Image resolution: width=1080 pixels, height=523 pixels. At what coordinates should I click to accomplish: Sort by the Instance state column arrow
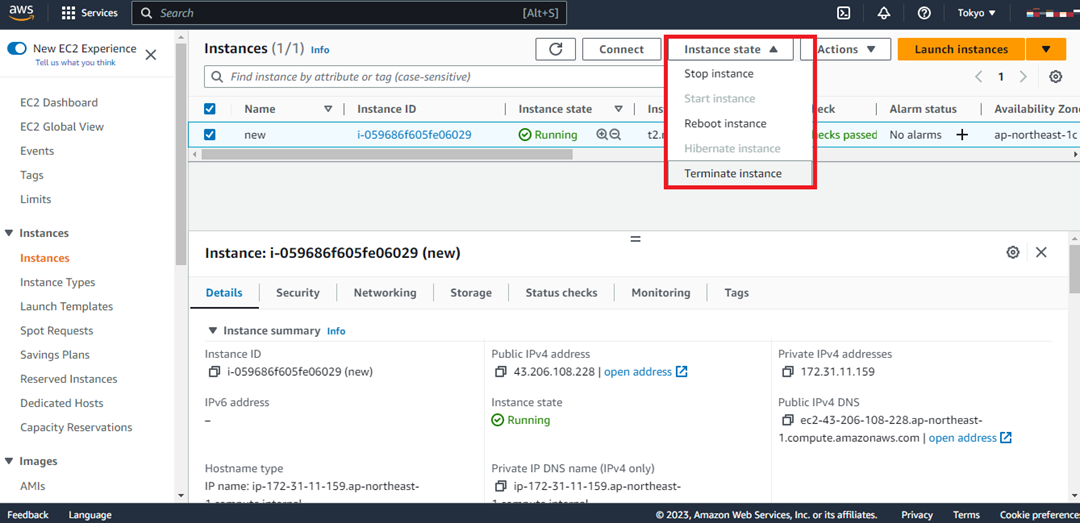[619, 109]
